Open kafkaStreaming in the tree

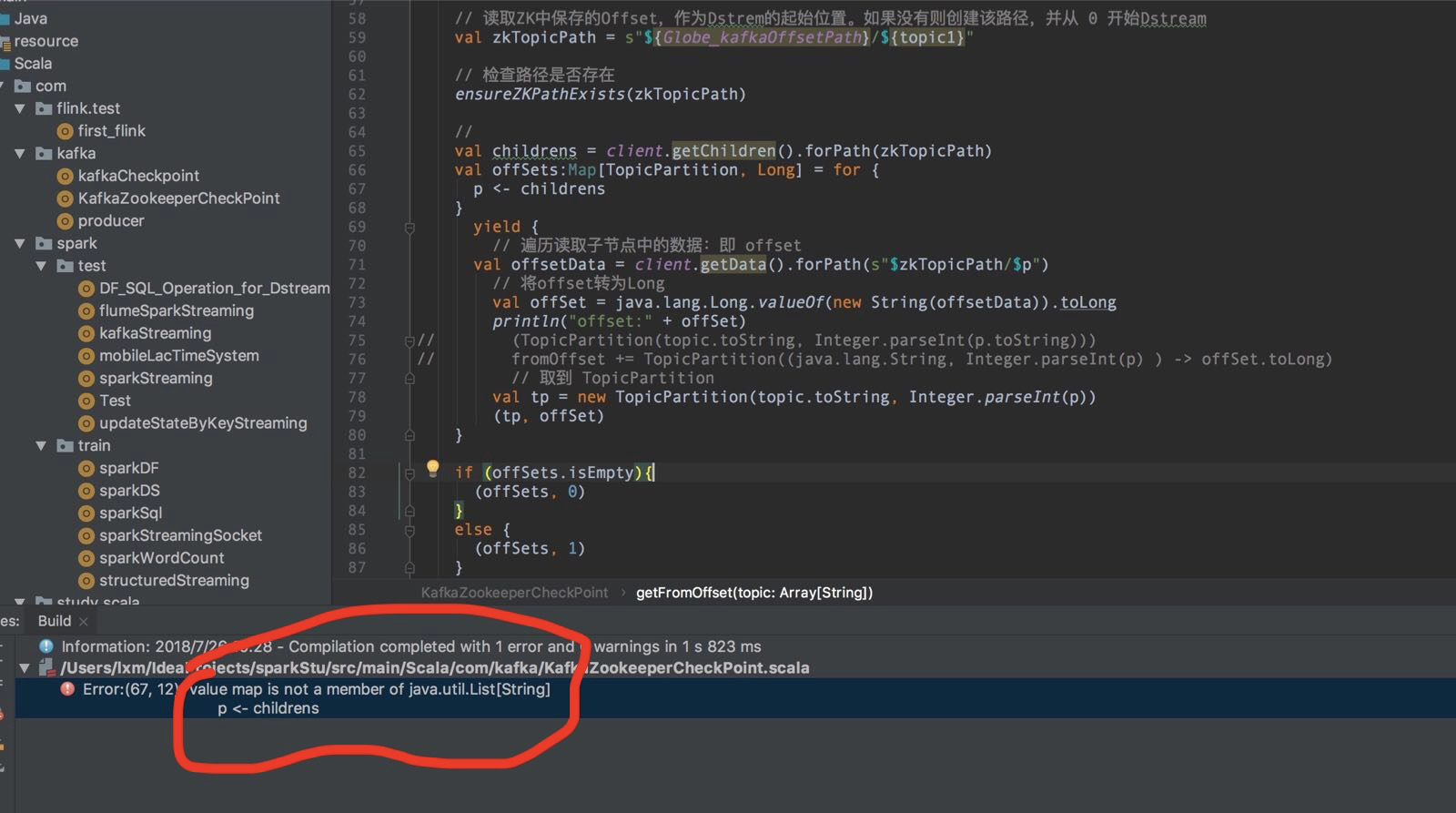(155, 333)
